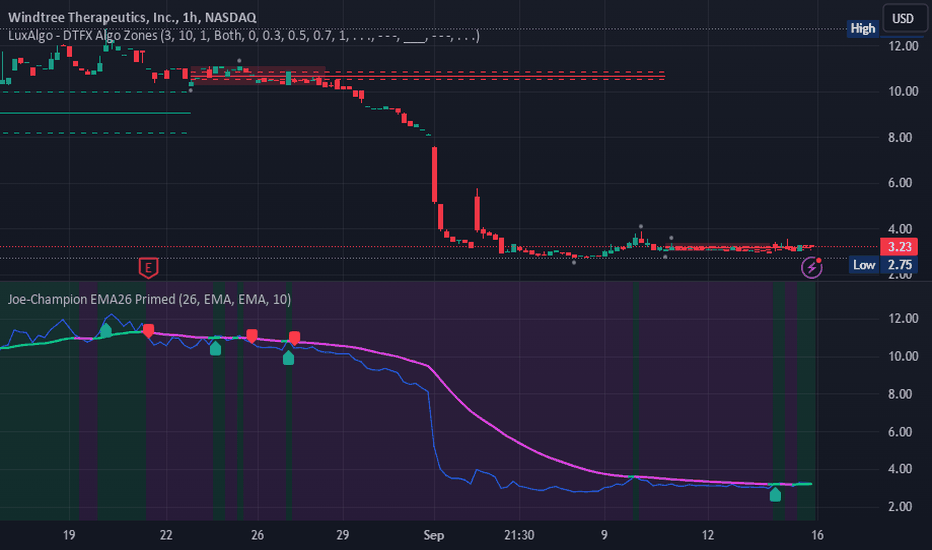Click the earnings 'E' marker icon
Image resolution: width=932 pixels, height=550 pixels.
click(x=148, y=268)
